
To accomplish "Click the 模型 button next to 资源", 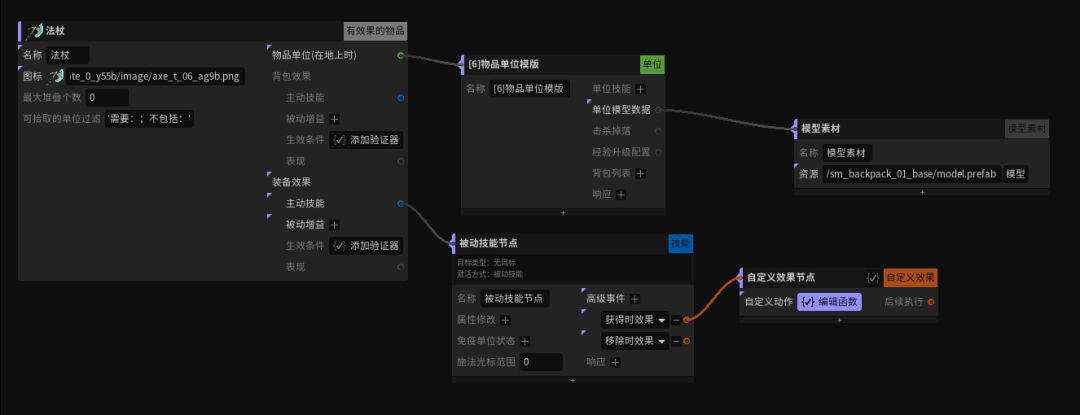I will (1015, 174).
